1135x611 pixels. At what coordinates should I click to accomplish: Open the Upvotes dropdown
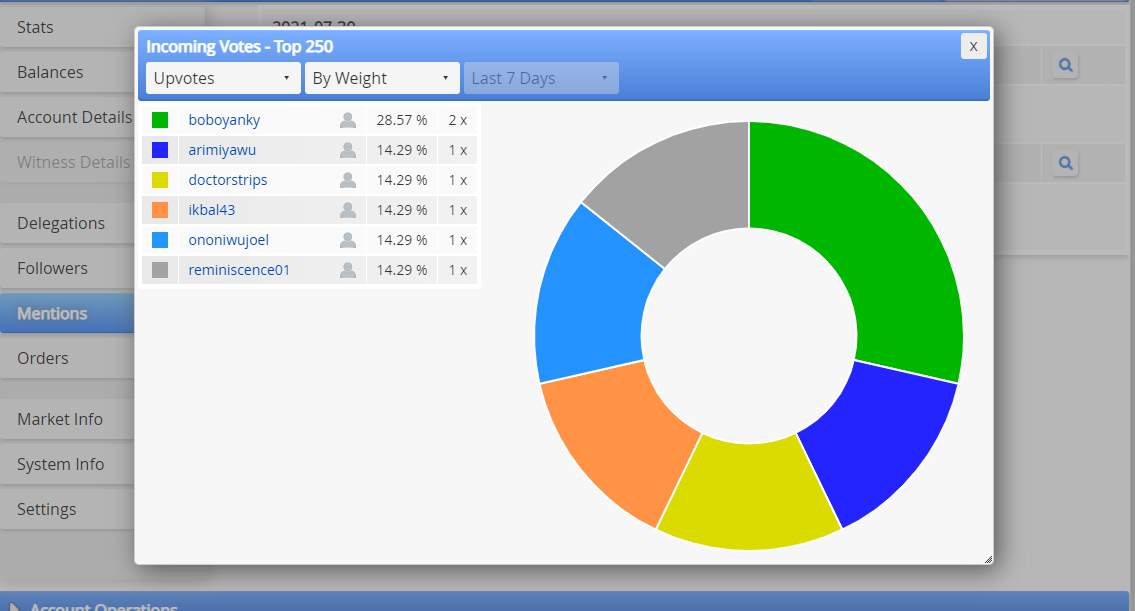pyautogui.click(x=223, y=78)
